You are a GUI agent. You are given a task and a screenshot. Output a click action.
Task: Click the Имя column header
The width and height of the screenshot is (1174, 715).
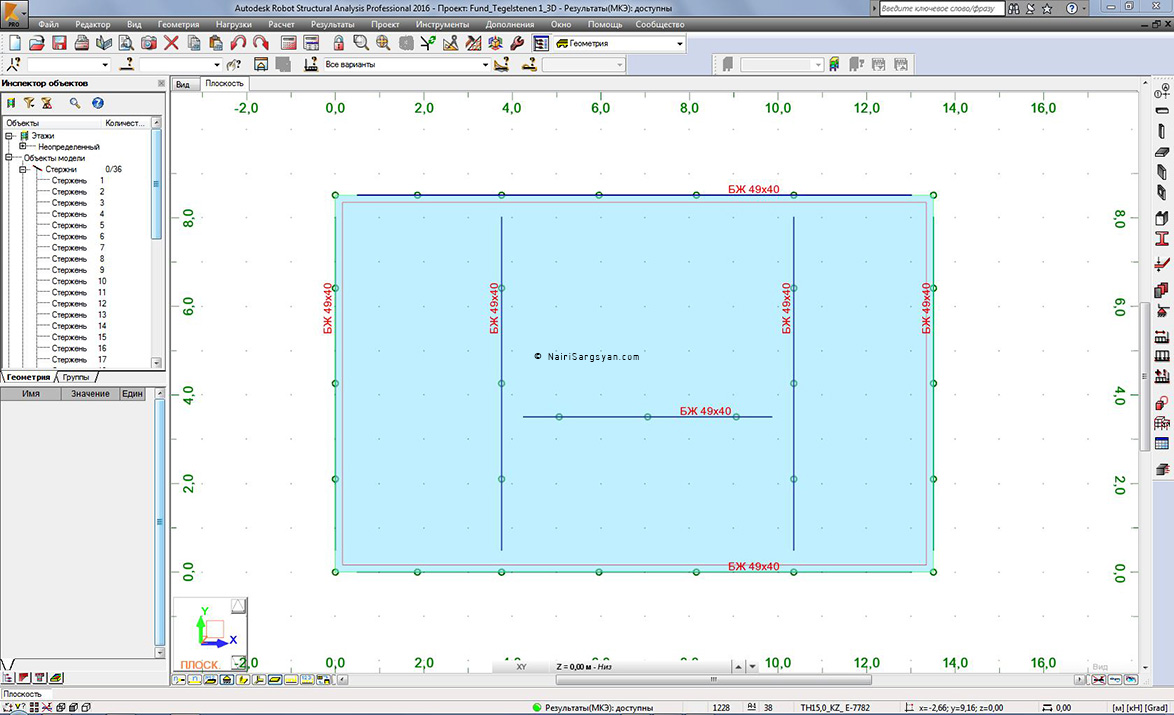click(31, 394)
